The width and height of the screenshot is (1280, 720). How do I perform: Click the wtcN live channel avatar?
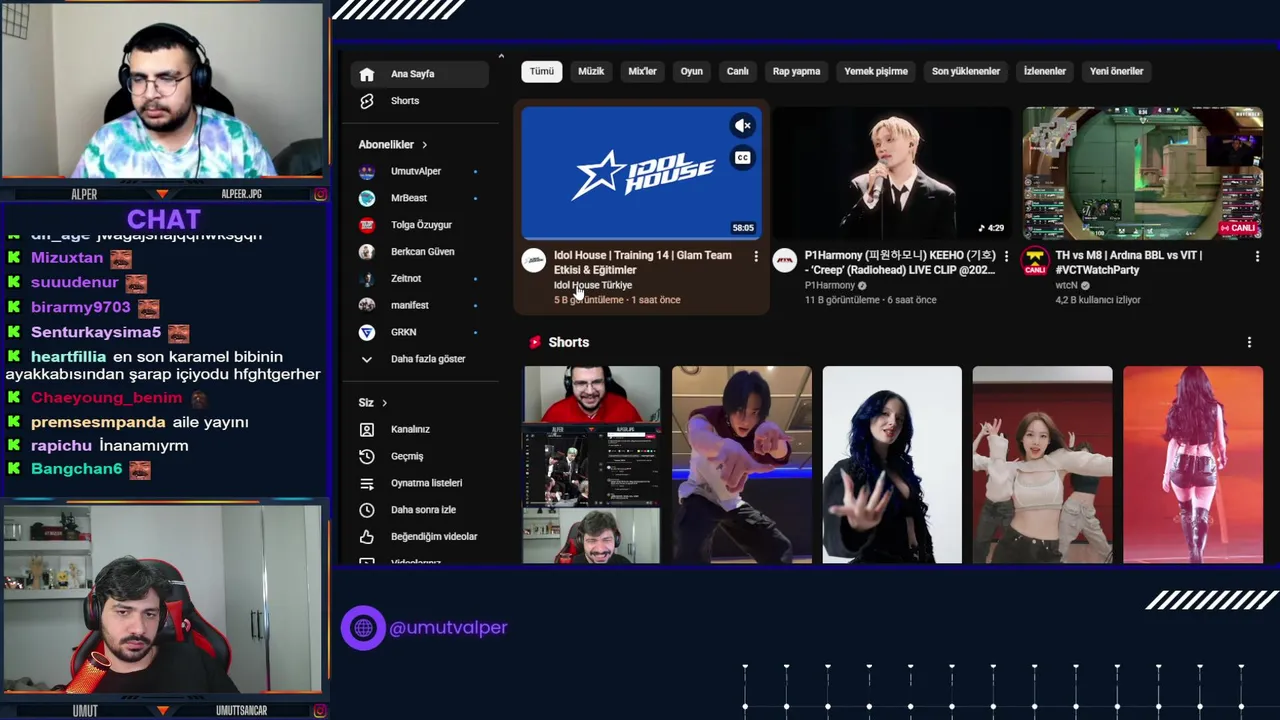1035,261
